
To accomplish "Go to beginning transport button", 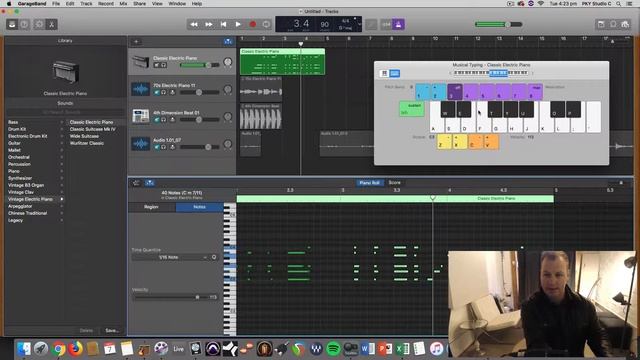I will point(223,24).
